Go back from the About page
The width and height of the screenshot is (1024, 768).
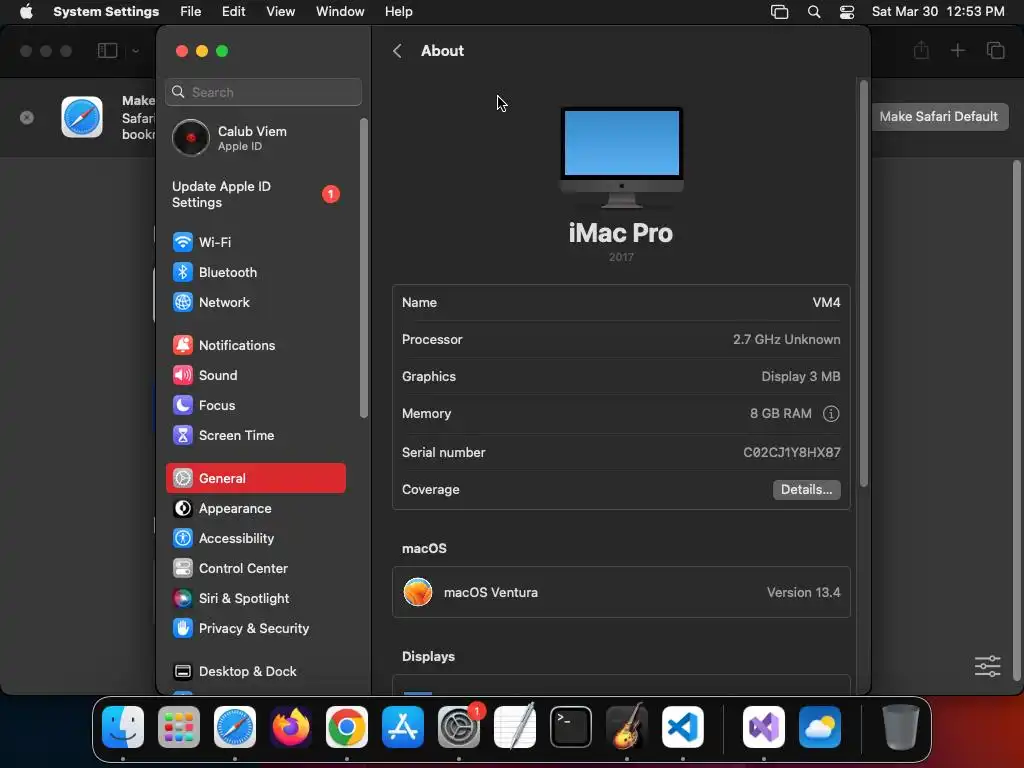click(397, 51)
